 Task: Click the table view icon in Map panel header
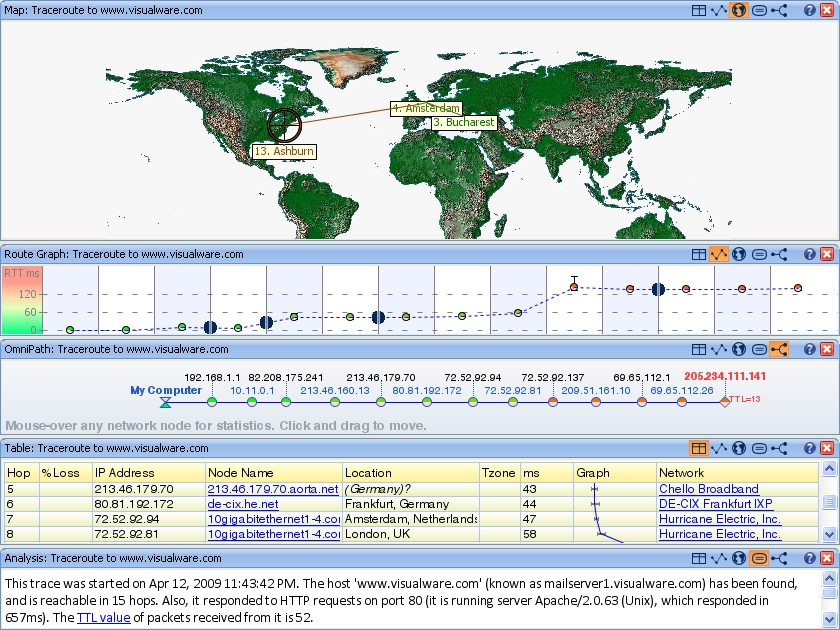pyautogui.click(x=699, y=10)
